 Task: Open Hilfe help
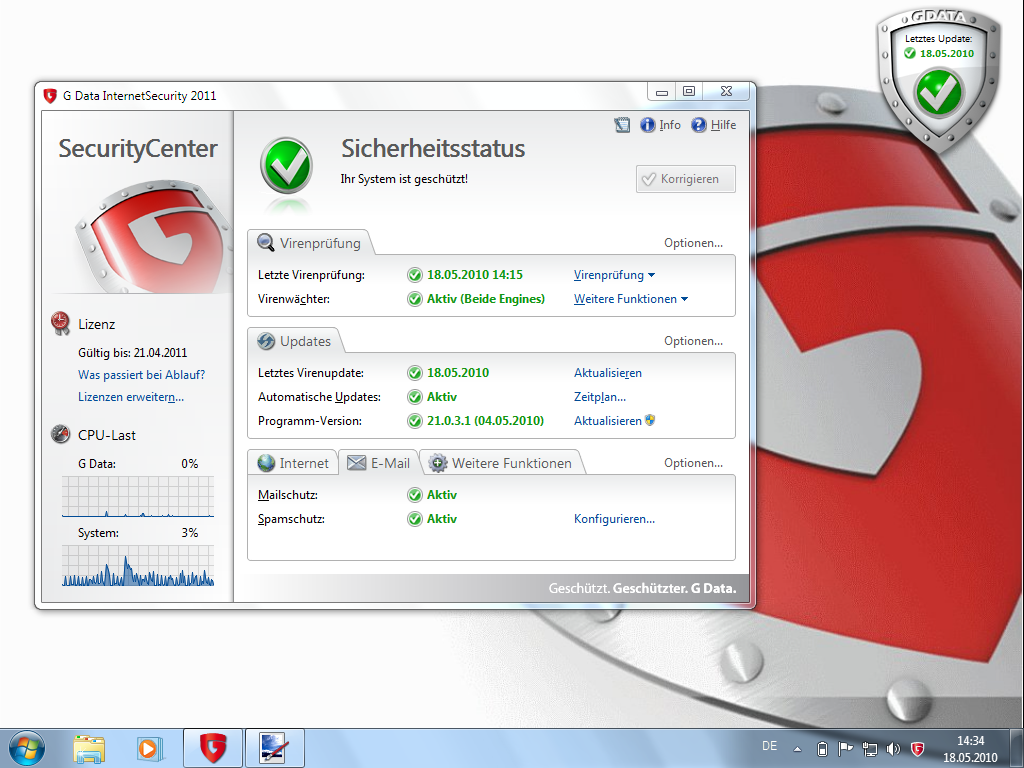[x=713, y=125]
